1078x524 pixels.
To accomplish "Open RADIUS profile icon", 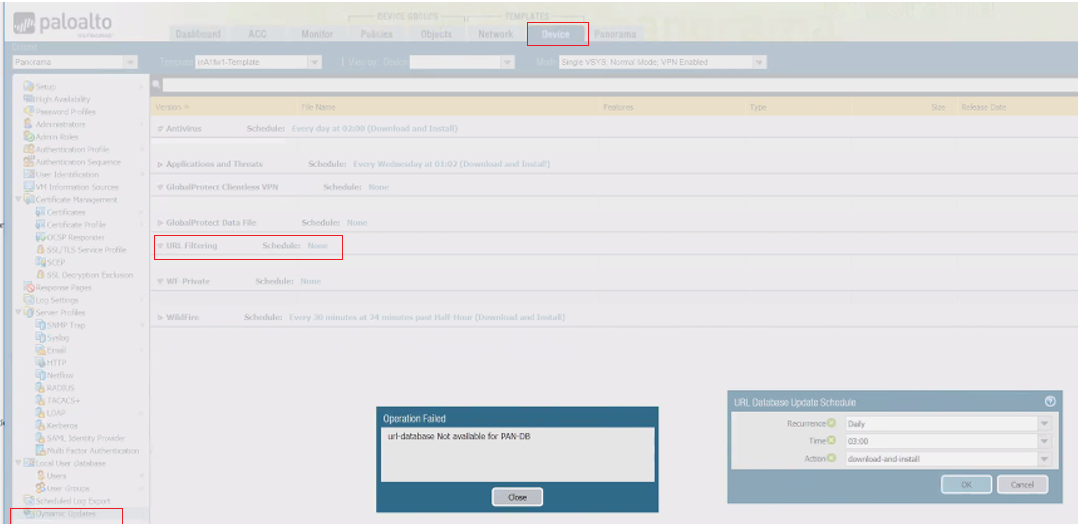I will (40, 388).
